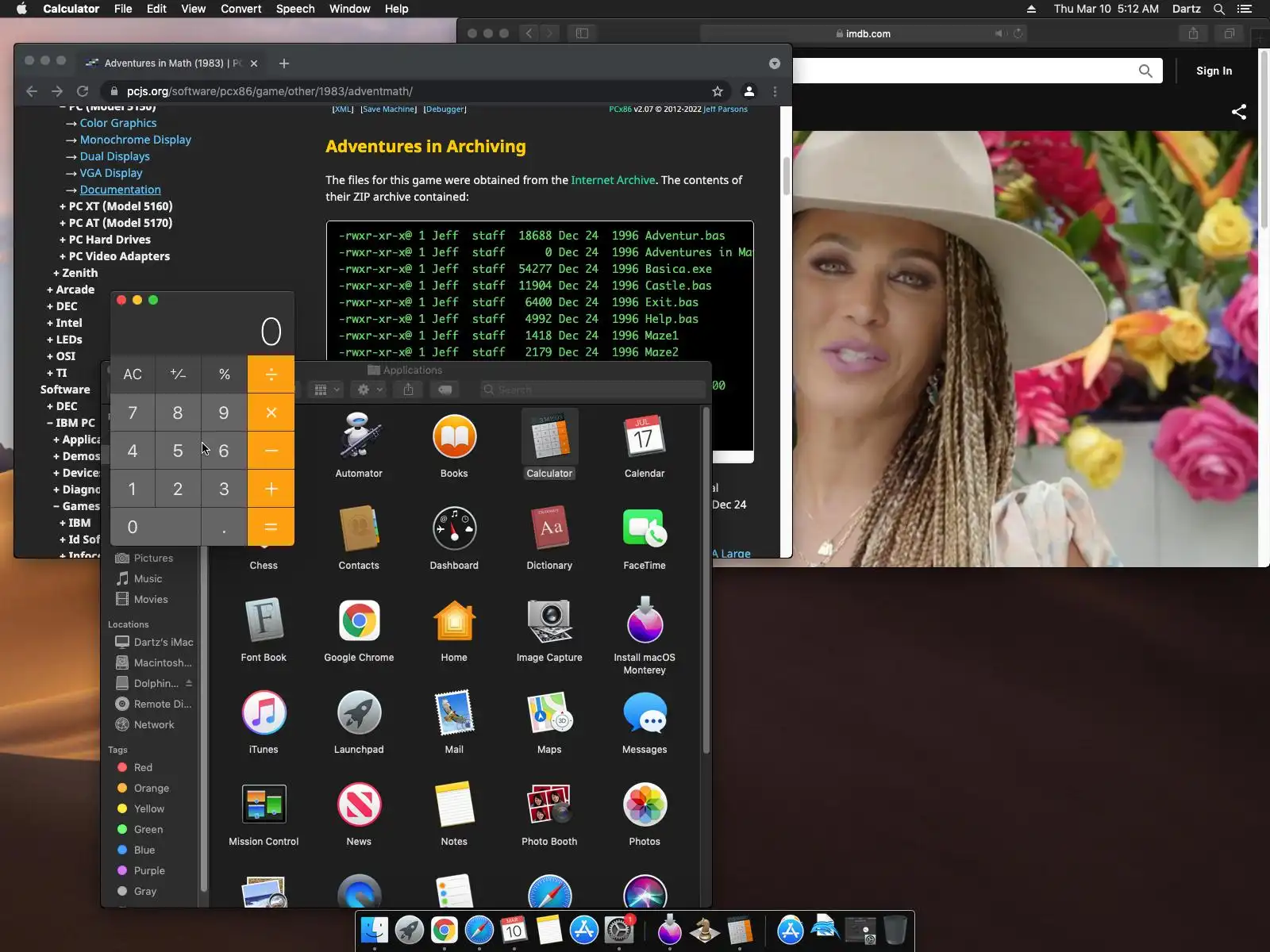Image resolution: width=1270 pixels, height=952 pixels.
Task: Open iTunes in the Applications folder
Action: point(264,712)
